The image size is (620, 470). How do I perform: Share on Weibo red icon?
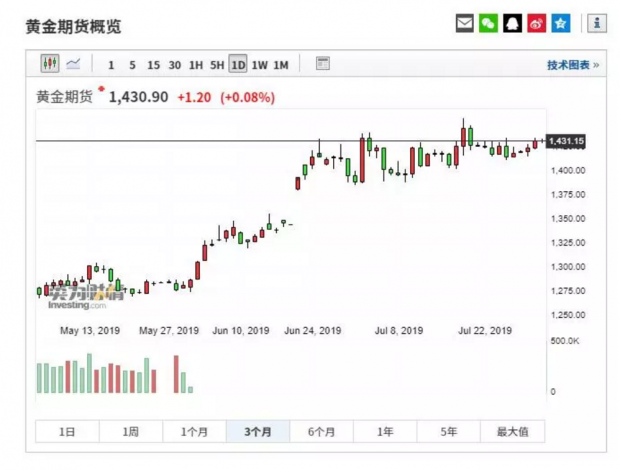coord(537,23)
